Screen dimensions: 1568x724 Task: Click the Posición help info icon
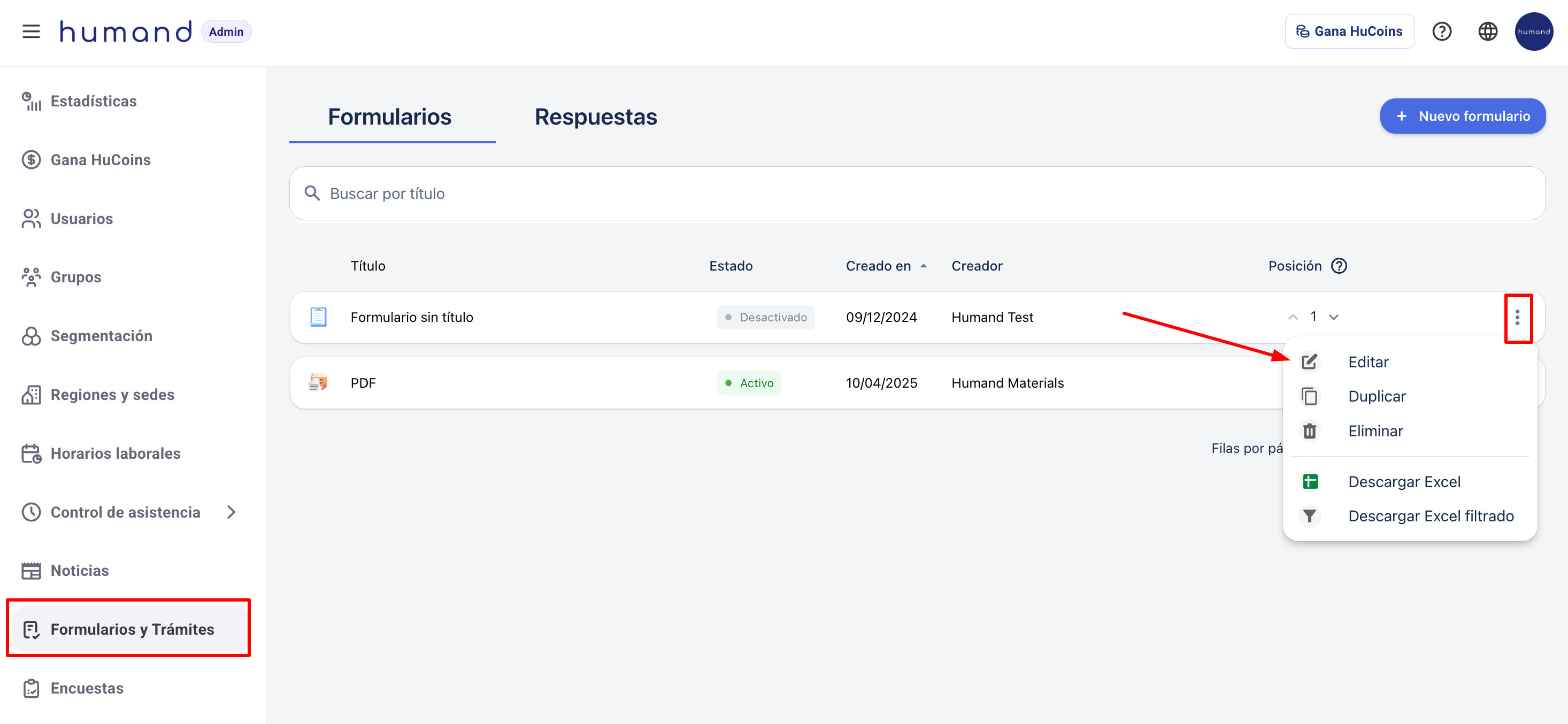pyautogui.click(x=1339, y=266)
